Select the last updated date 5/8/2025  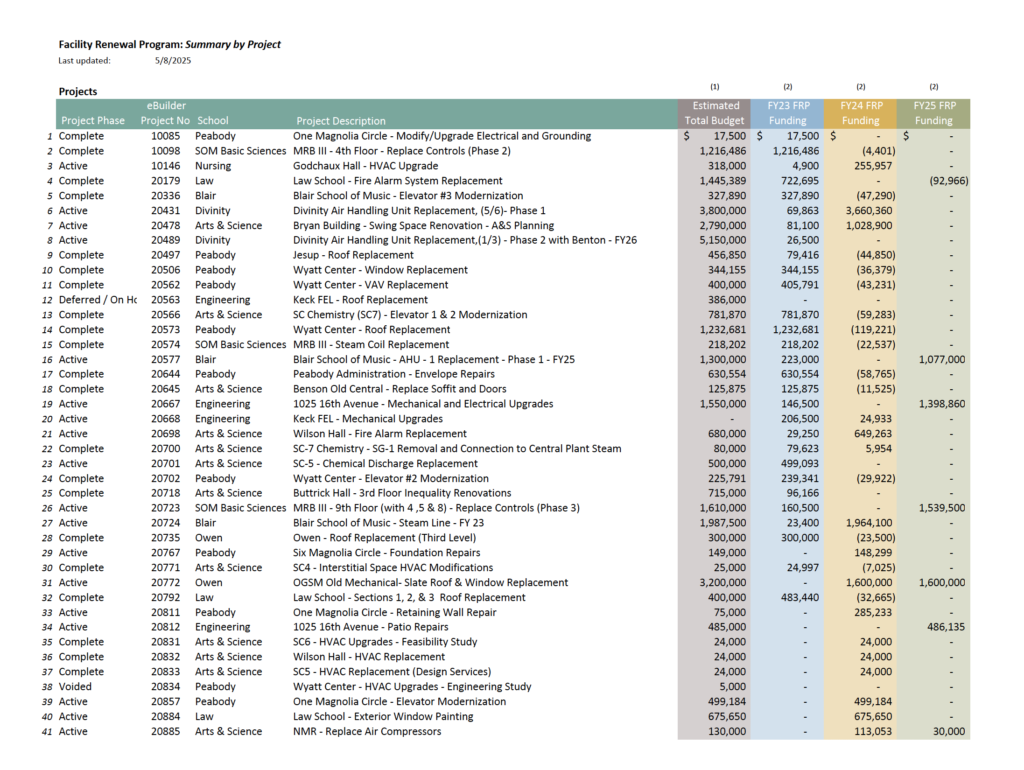(x=173, y=61)
